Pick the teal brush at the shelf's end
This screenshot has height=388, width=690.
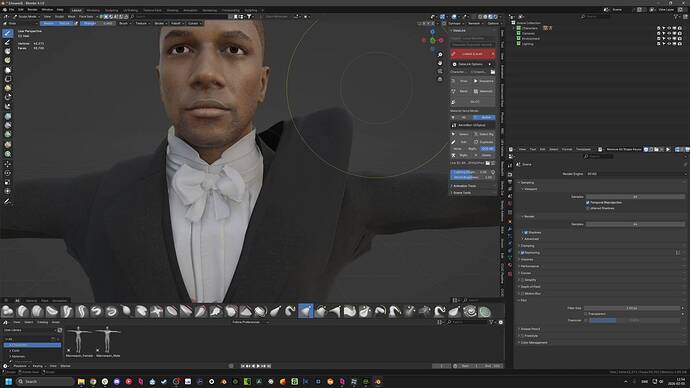(484, 311)
